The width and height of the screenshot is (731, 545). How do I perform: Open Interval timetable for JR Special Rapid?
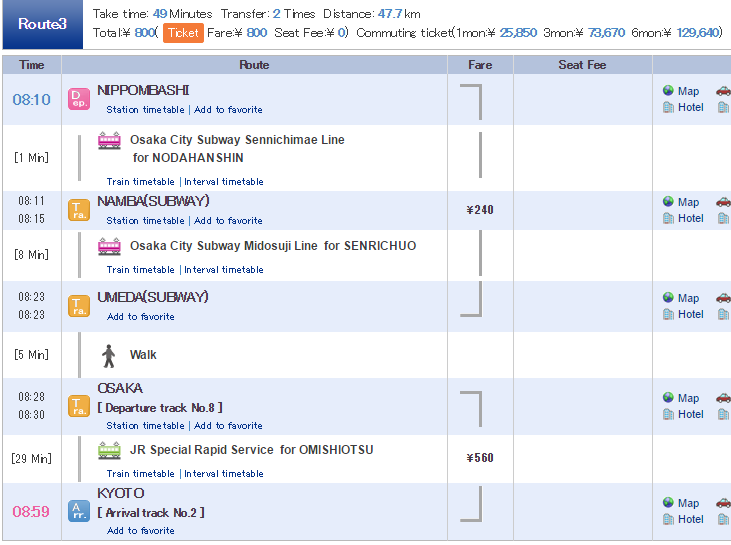(x=224, y=474)
